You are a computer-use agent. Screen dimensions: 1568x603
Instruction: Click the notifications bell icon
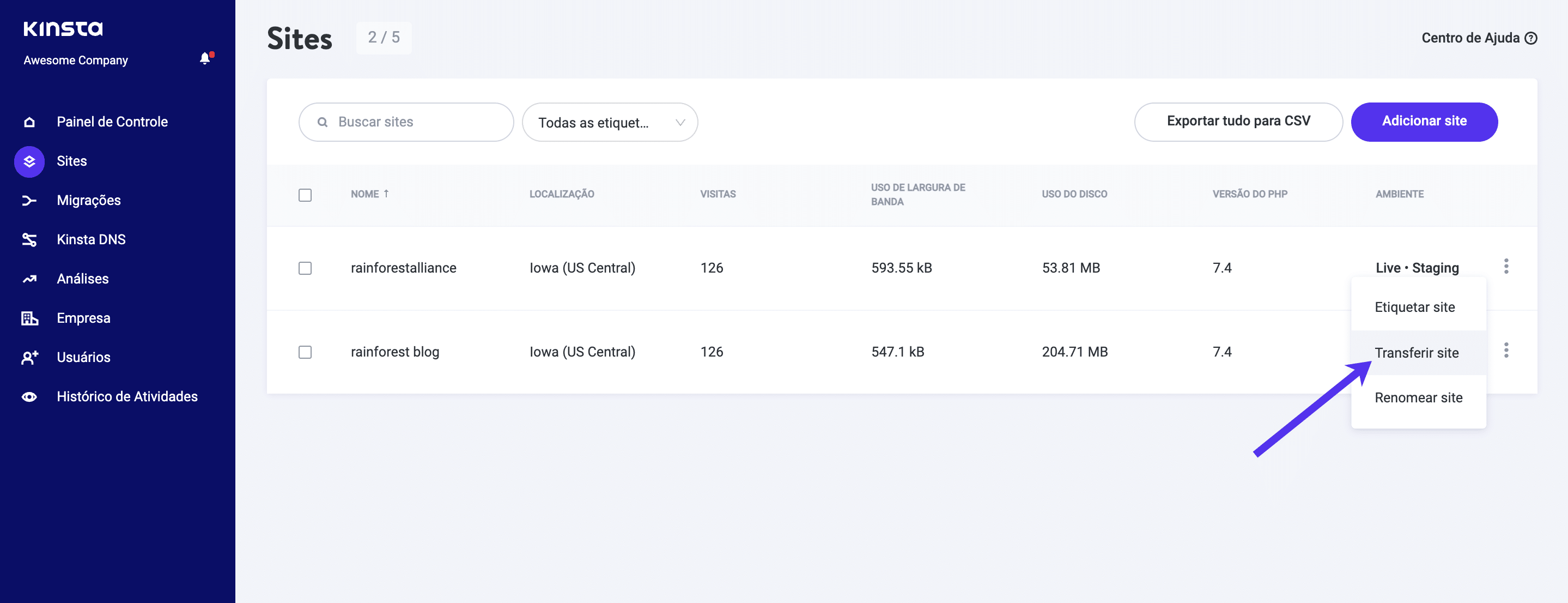(205, 58)
